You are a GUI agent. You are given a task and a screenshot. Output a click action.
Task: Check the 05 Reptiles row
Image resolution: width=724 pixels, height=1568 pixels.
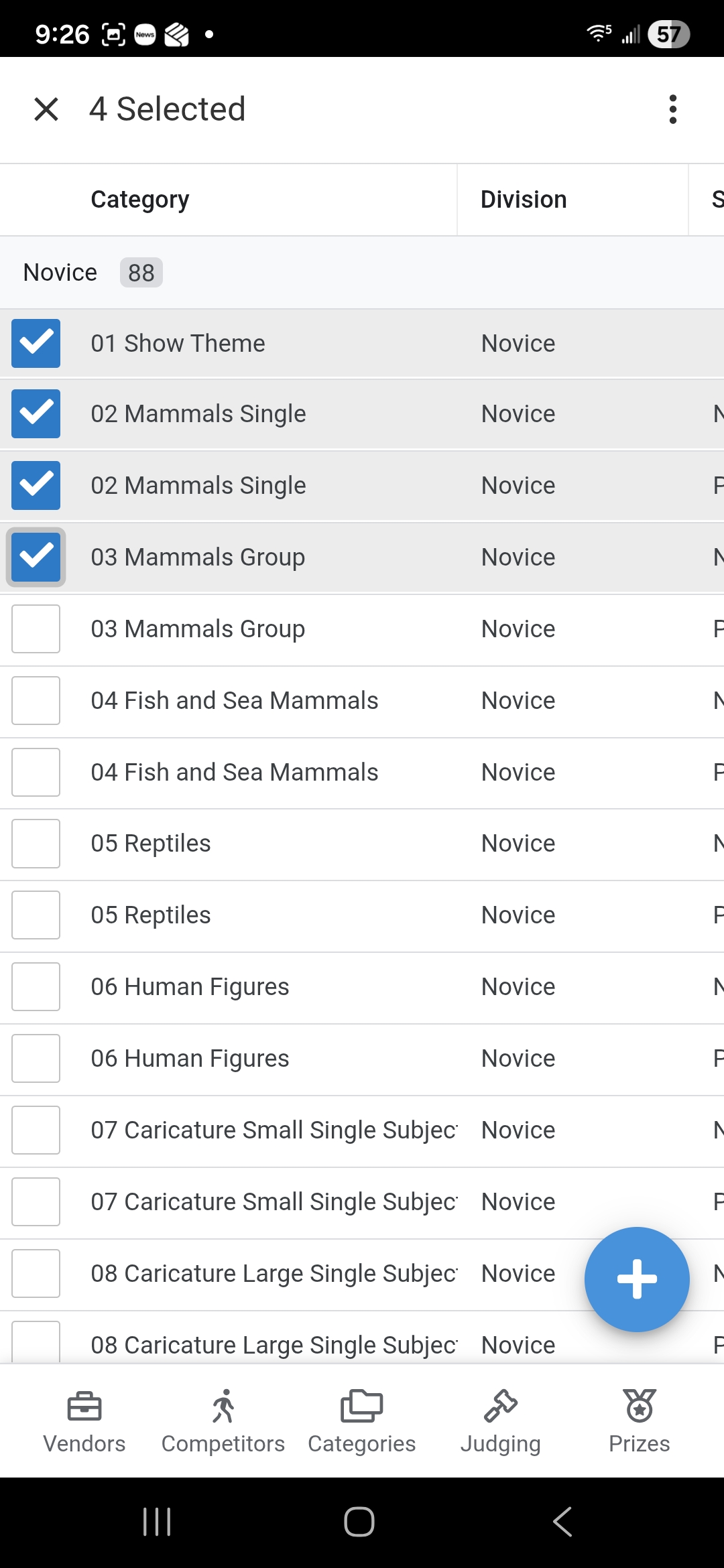tap(36, 844)
